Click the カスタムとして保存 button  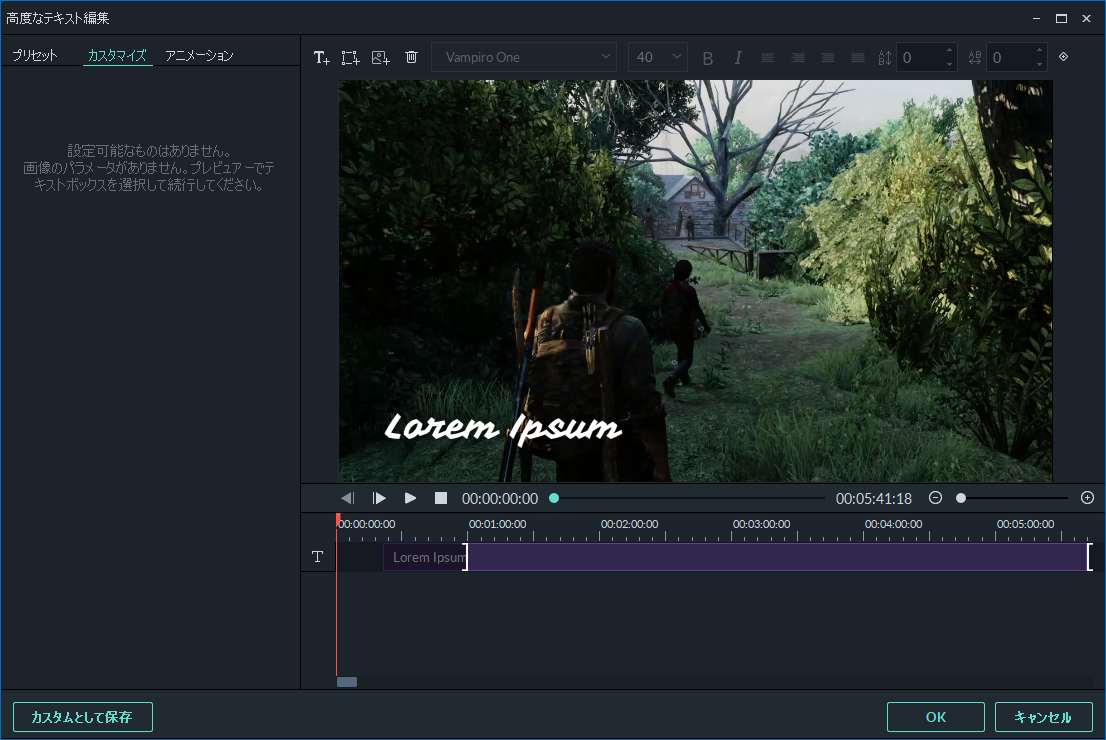pos(83,717)
